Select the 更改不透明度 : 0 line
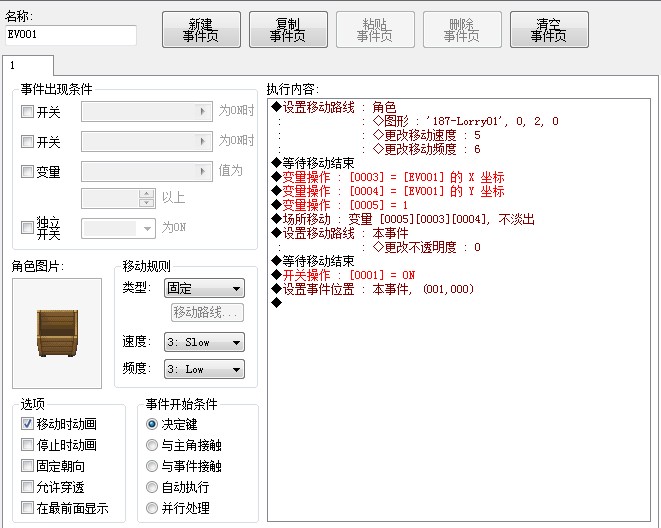661x528 pixels. click(427, 247)
